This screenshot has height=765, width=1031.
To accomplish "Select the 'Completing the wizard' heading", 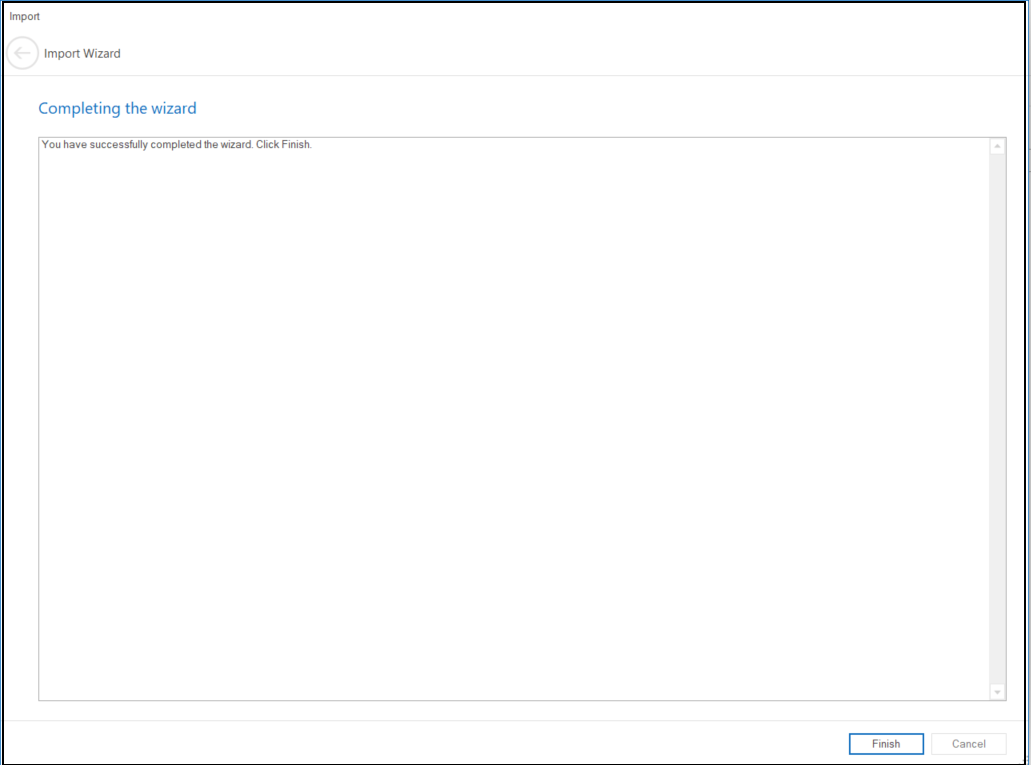I will coord(117,108).
